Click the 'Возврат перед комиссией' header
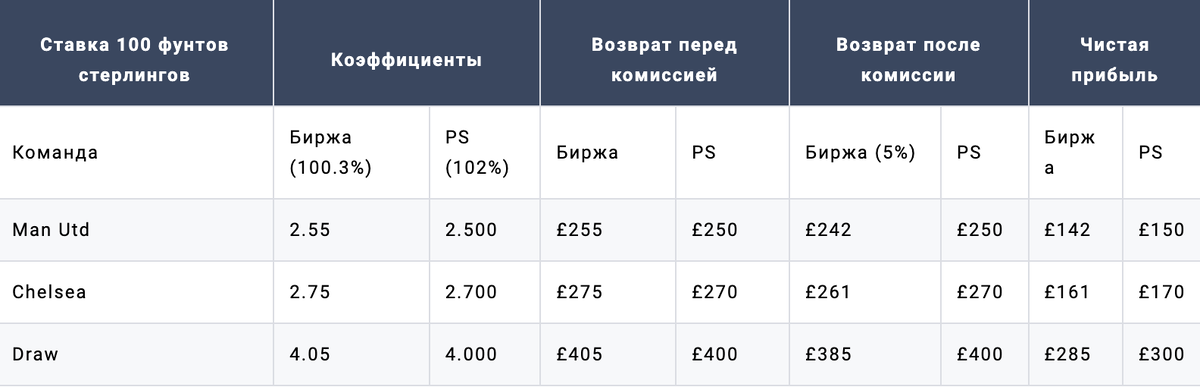The height and width of the screenshot is (387, 1200). point(664,60)
